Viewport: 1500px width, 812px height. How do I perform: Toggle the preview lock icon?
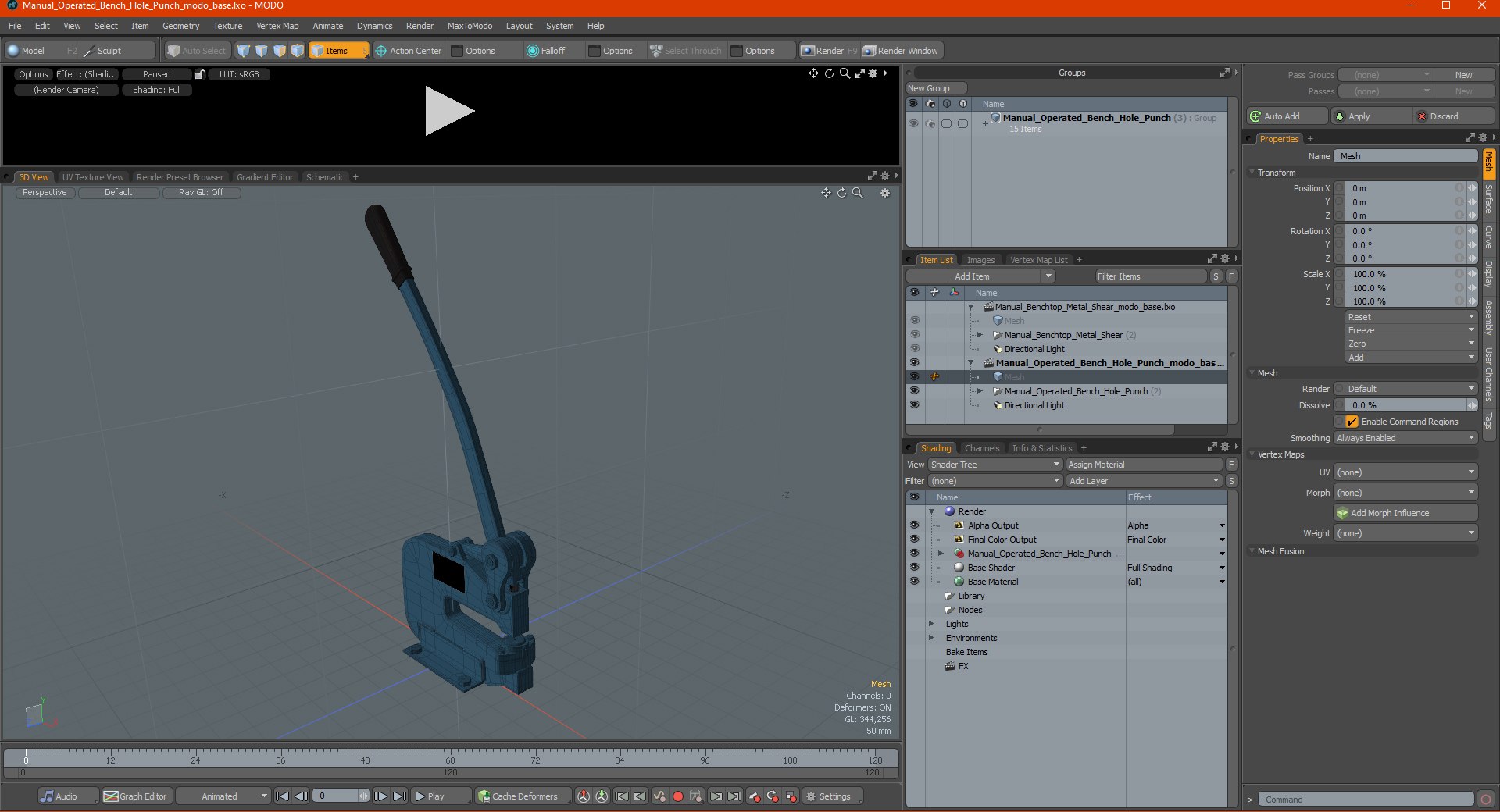click(200, 74)
